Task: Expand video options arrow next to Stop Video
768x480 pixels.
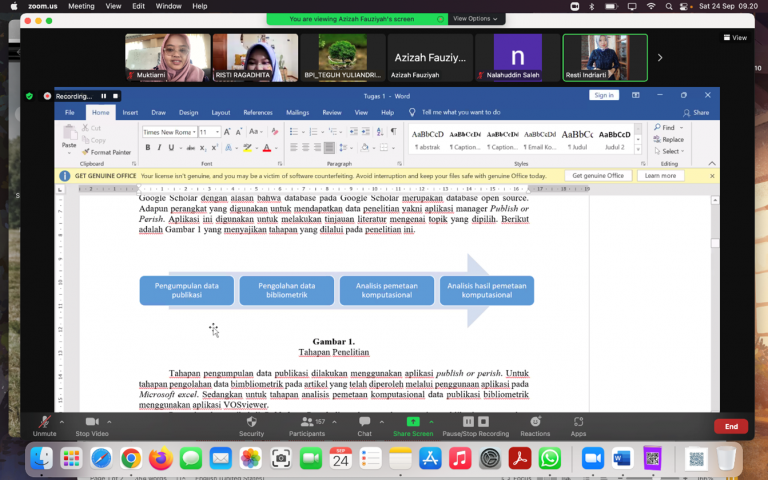Action: [x=109, y=422]
